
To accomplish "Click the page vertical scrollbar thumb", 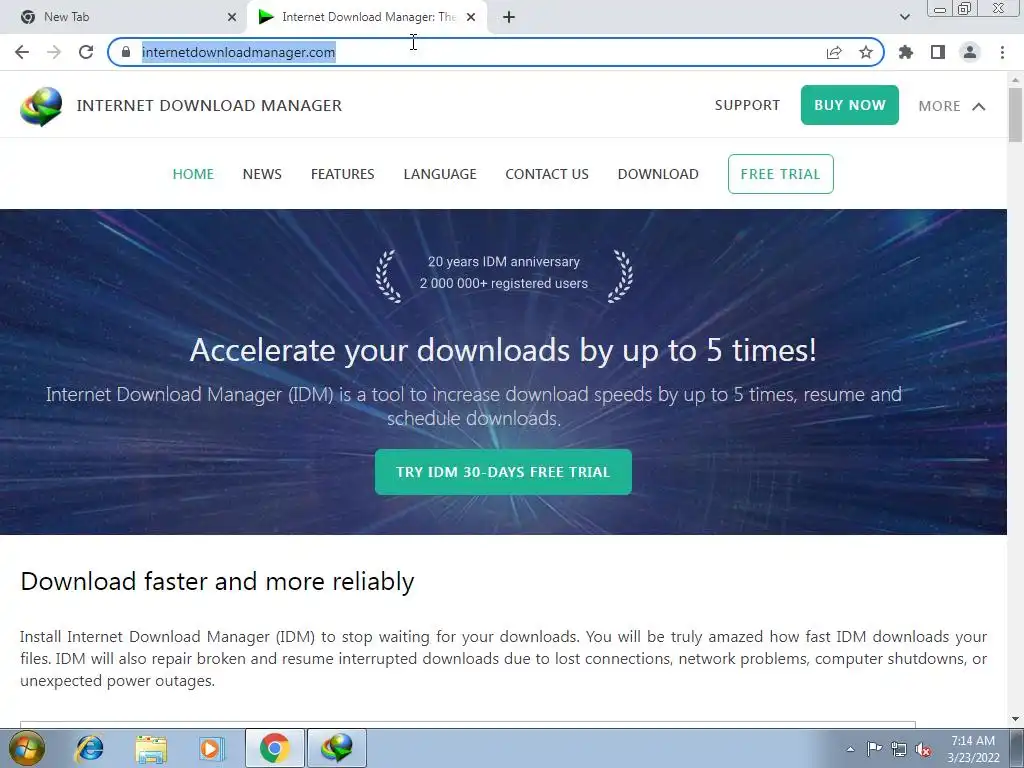I will coord(1015,114).
